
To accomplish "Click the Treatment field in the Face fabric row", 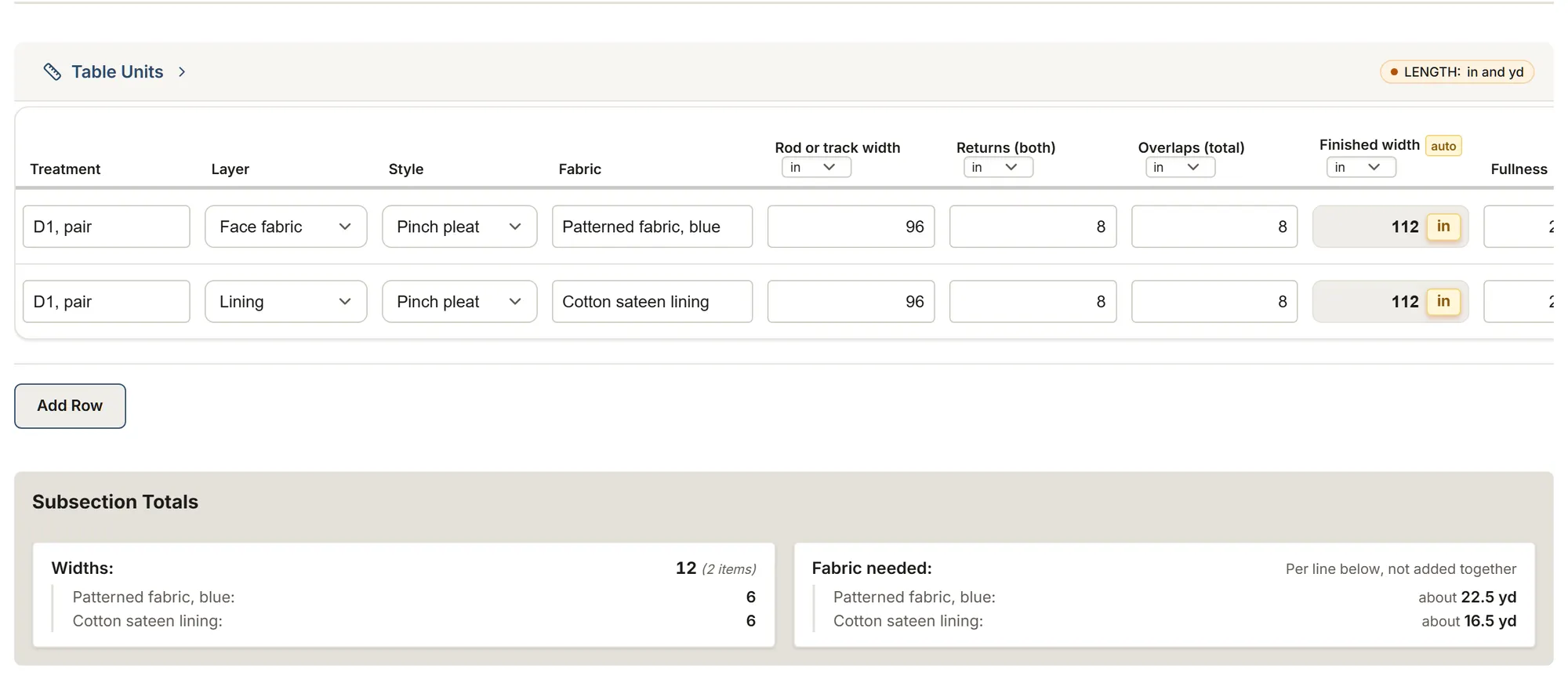I will click(107, 227).
